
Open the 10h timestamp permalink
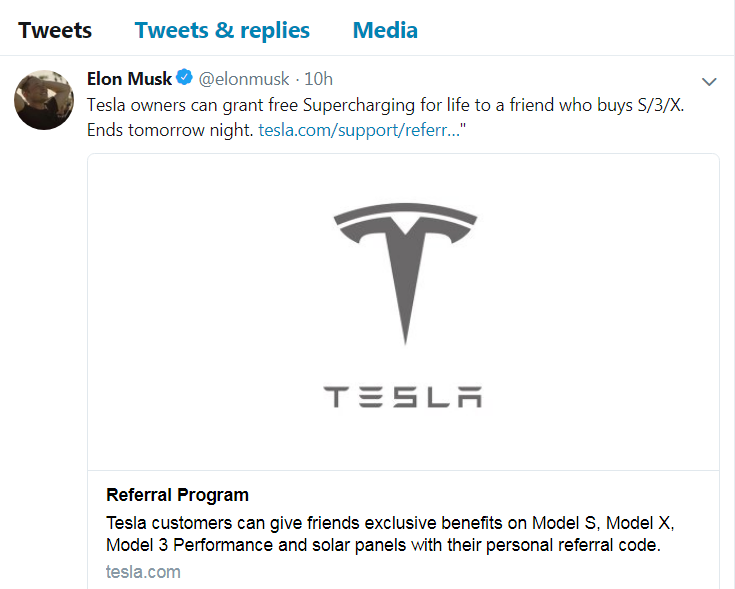318,79
